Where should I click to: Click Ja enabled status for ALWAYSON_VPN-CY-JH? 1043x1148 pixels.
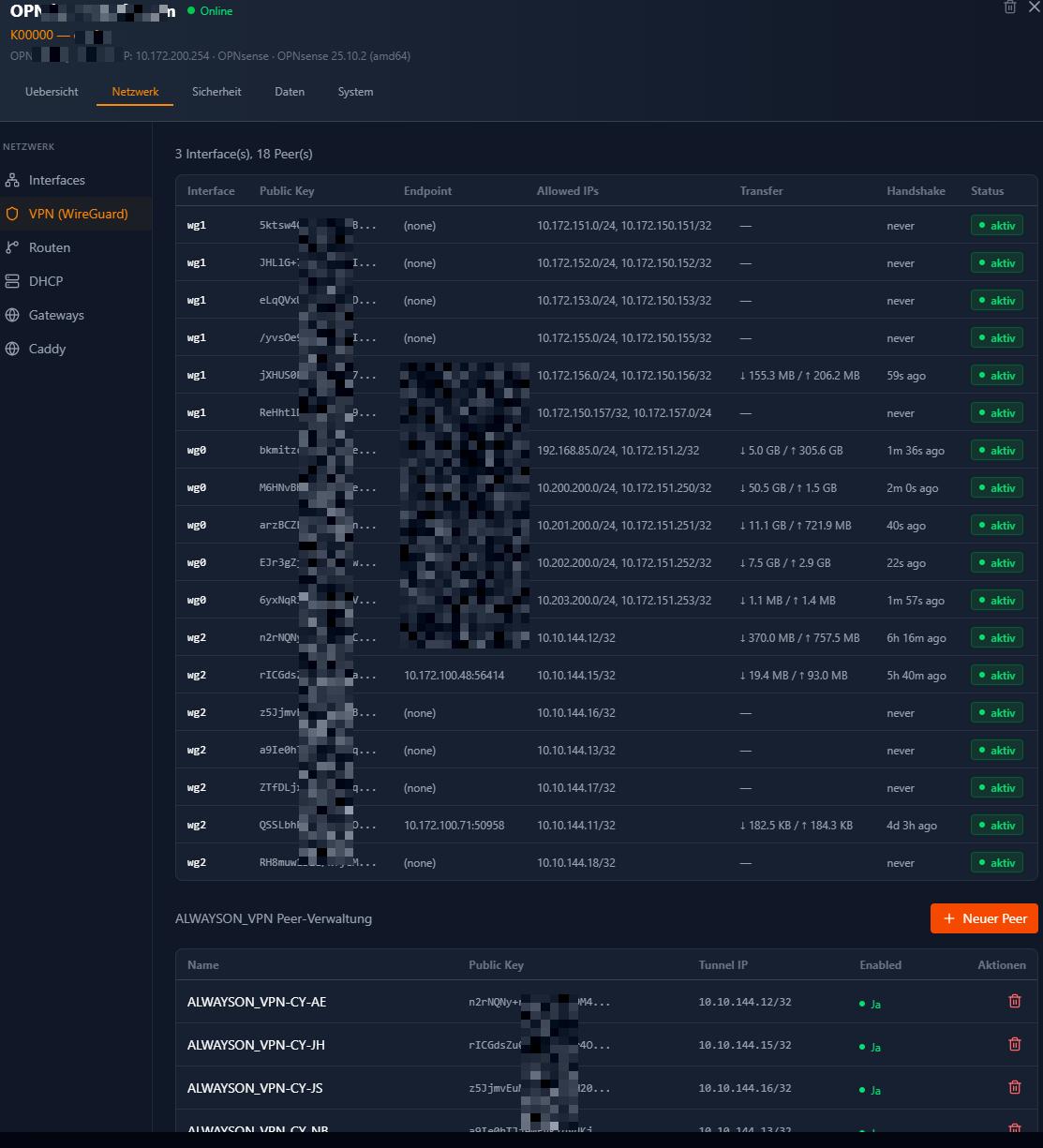coord(871,1047)
